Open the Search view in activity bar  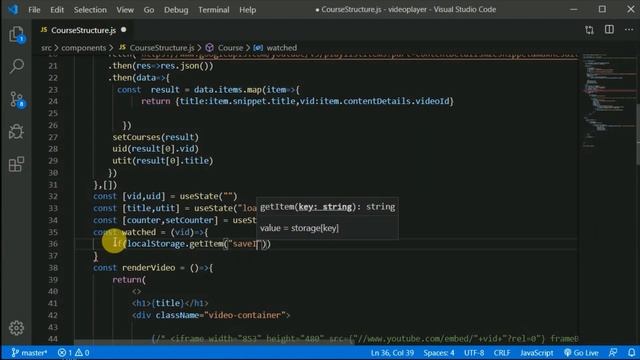(x=16, y=66)
